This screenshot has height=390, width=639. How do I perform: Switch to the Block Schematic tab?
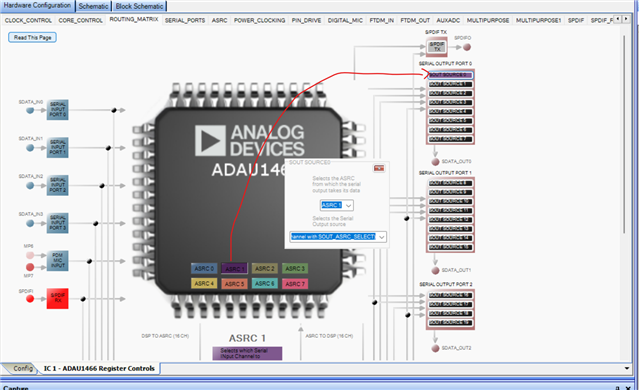tap(139, 6)
